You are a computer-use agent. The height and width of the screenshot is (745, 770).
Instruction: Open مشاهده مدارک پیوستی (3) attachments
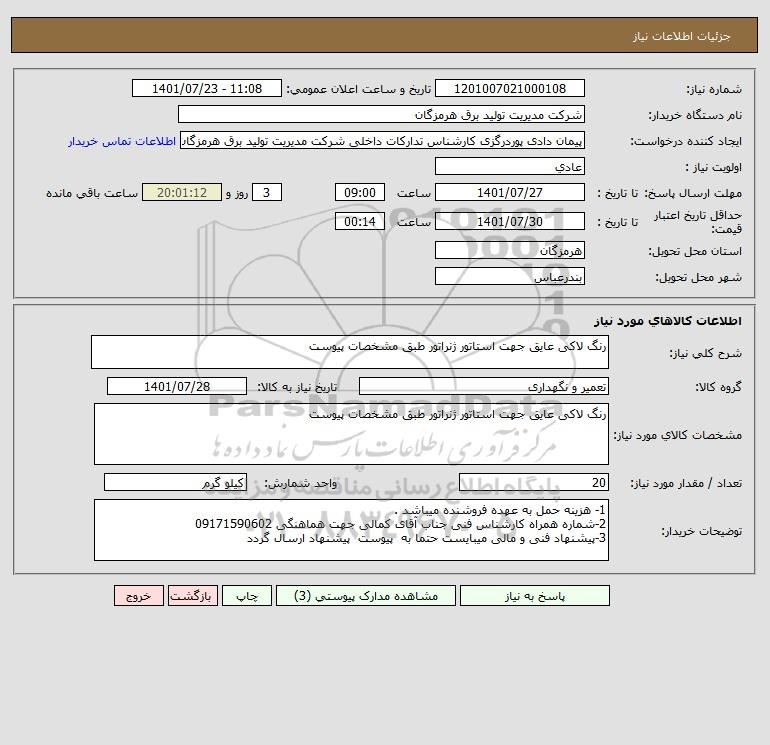coord(366,596)
